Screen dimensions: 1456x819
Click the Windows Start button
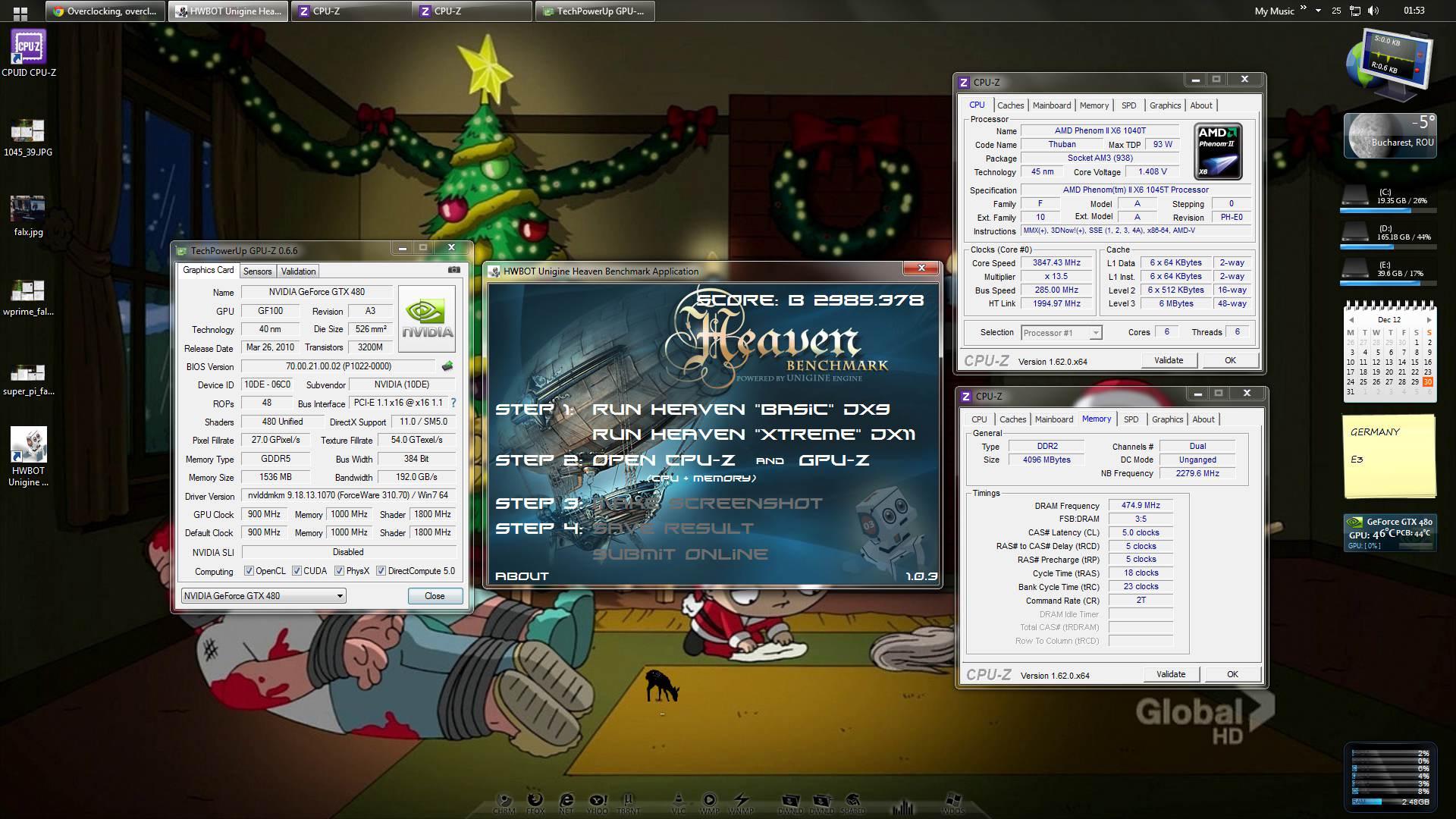click(20, 11)
